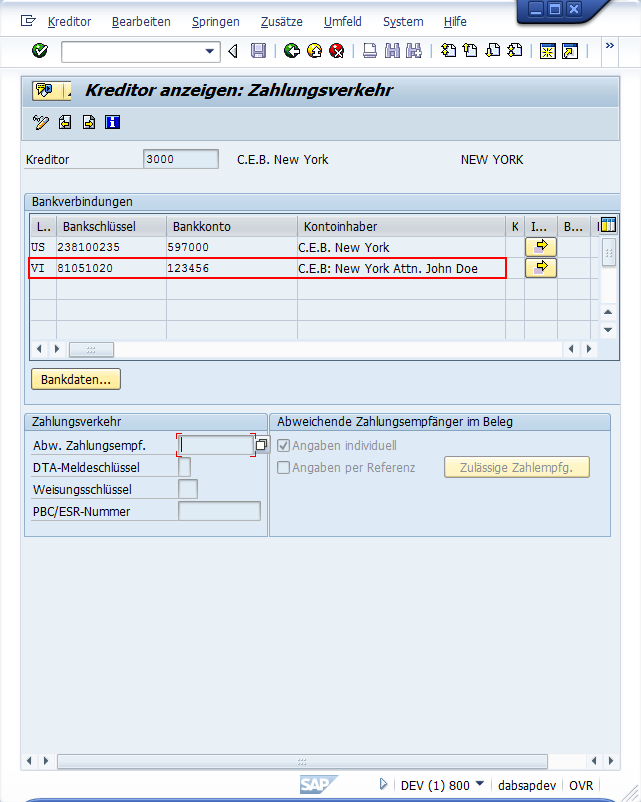Click the Find next binoculars icon
The width and height of the screenshot is (641, 802).
(414, 51)
